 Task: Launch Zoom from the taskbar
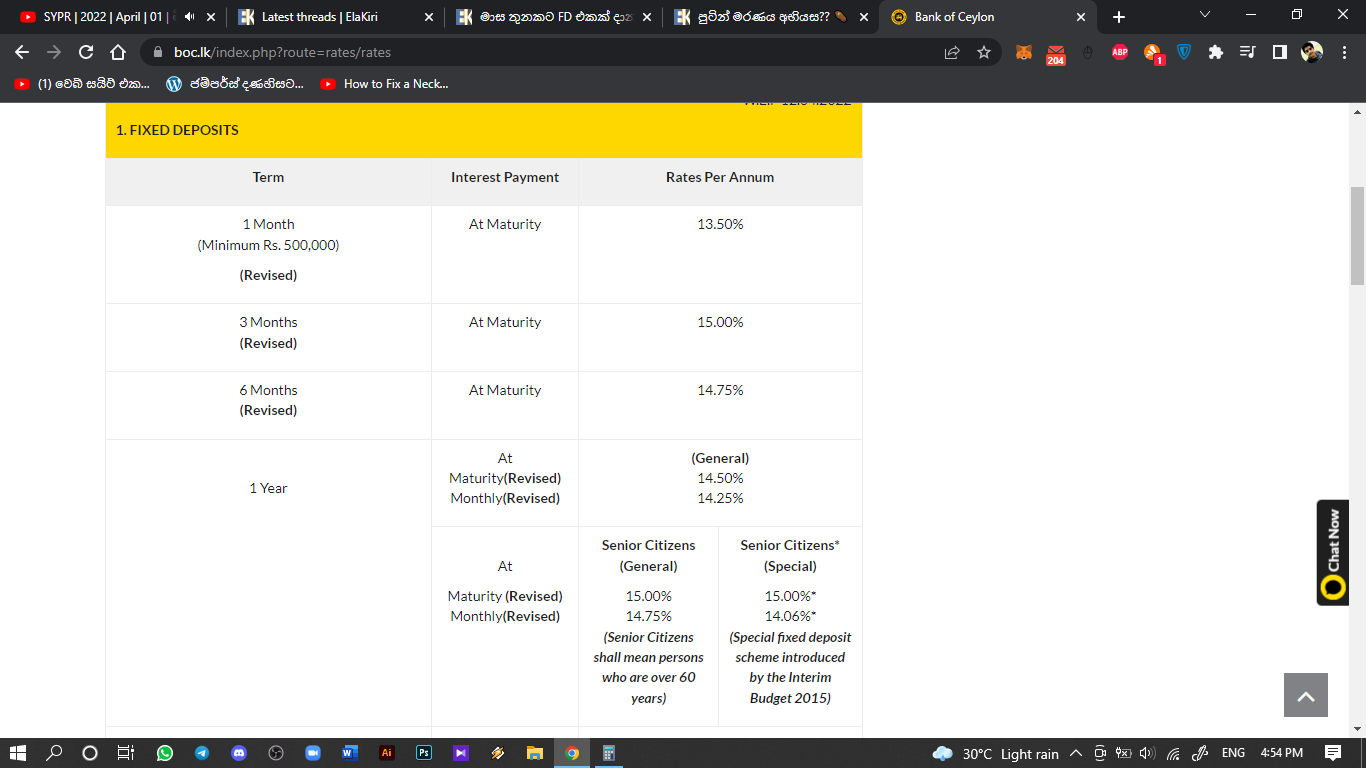click(312, 753)
